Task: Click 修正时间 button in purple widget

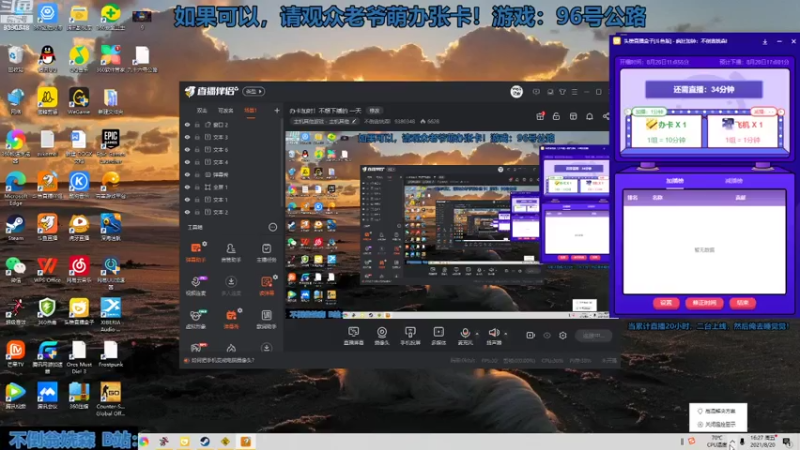Action: (704, 303)
